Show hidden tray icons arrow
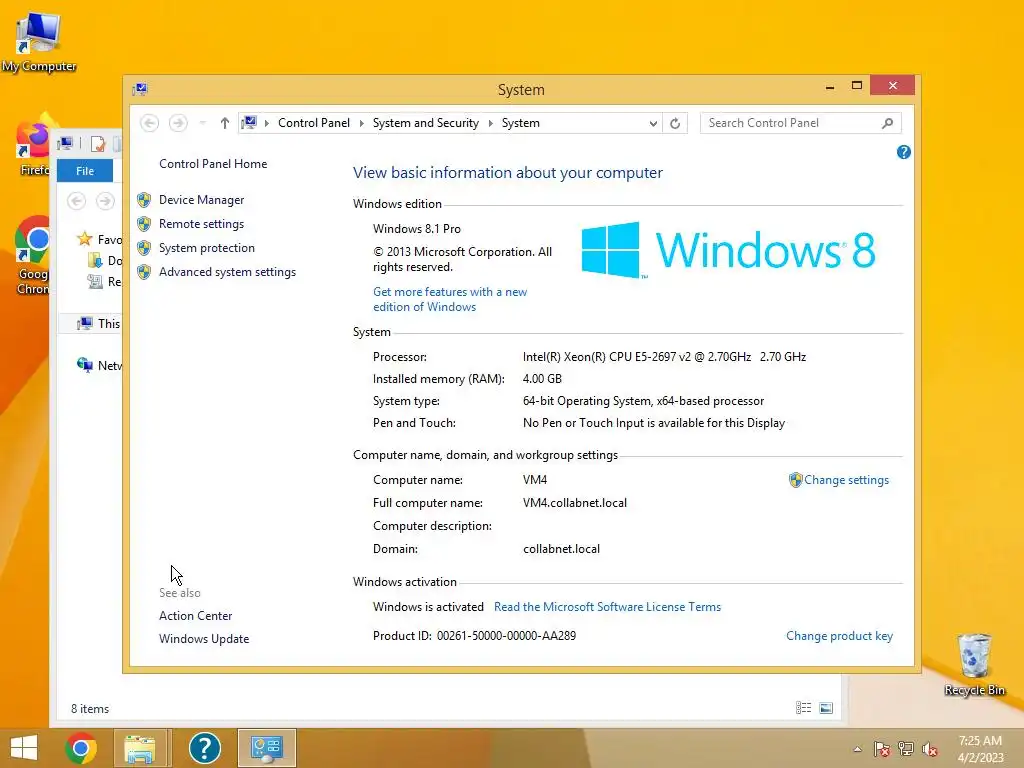1024x768 pixels. 857,749
